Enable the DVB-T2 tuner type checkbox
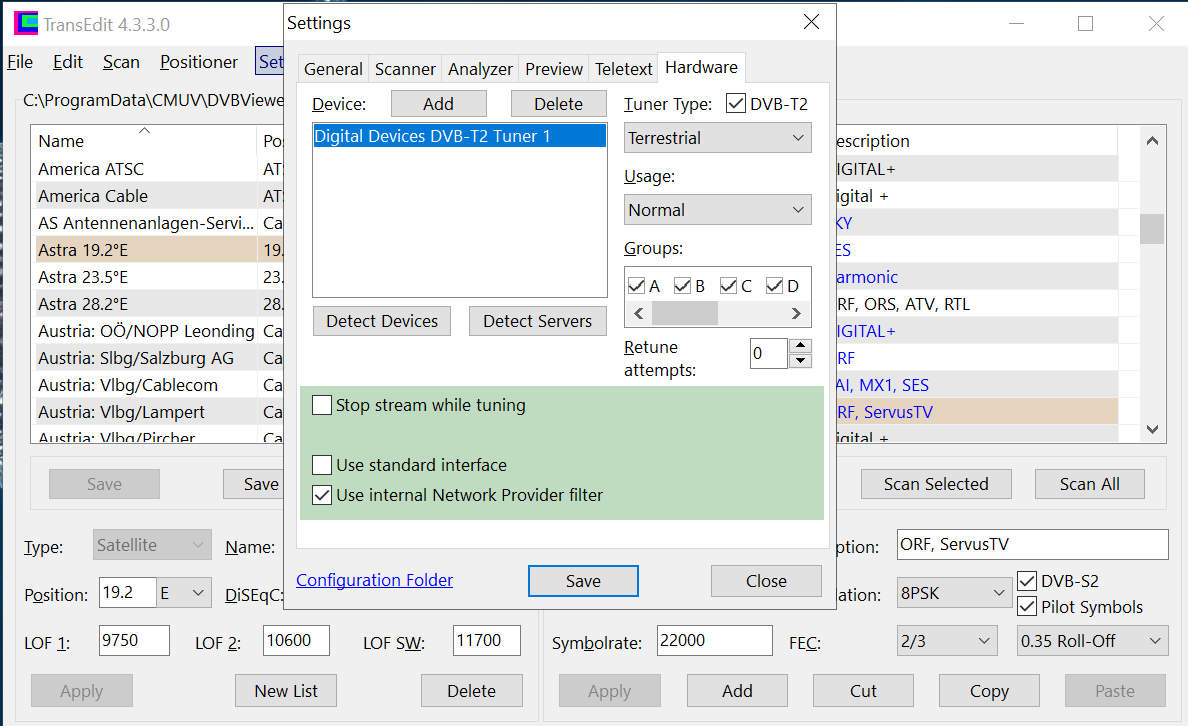The width and height of the screenshot is (1188, 726). pos(736,104)
